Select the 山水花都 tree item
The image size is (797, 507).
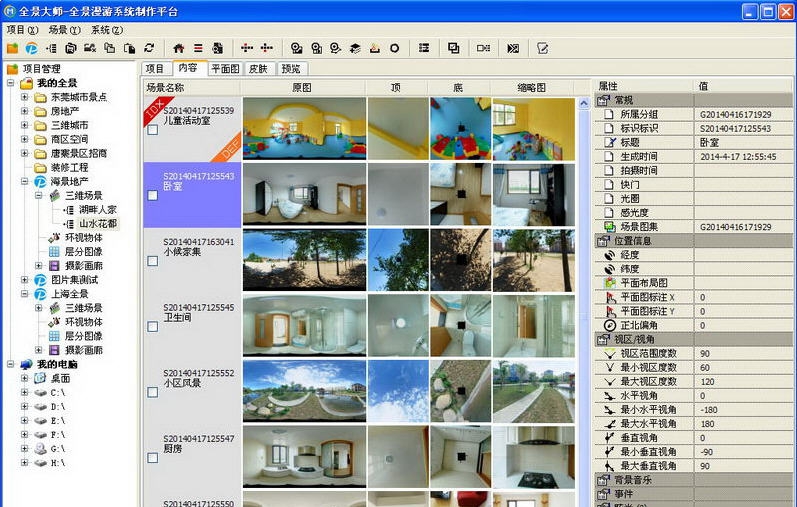(98, 223)
